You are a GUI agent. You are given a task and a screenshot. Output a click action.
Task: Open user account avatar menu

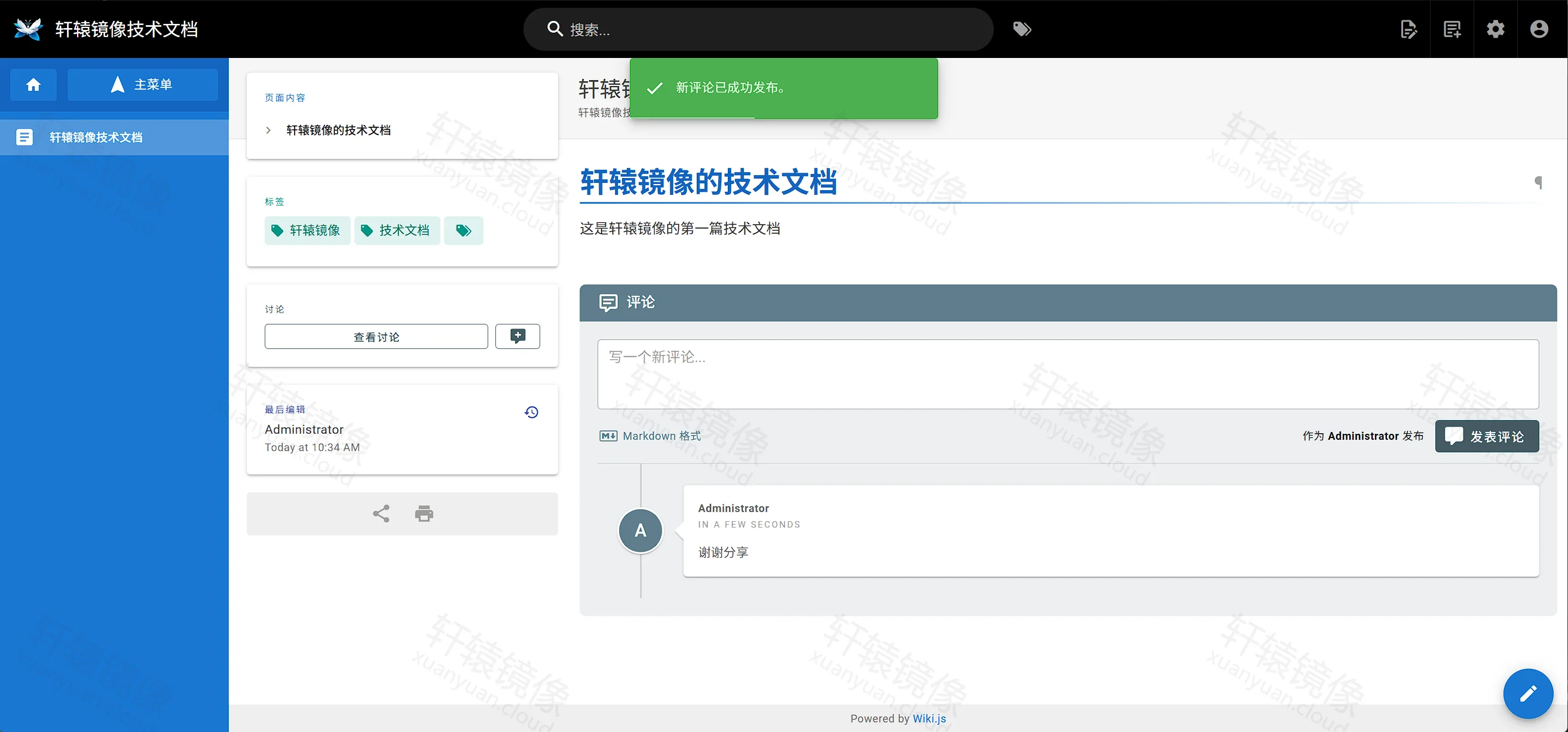(x=1539, y=29)
